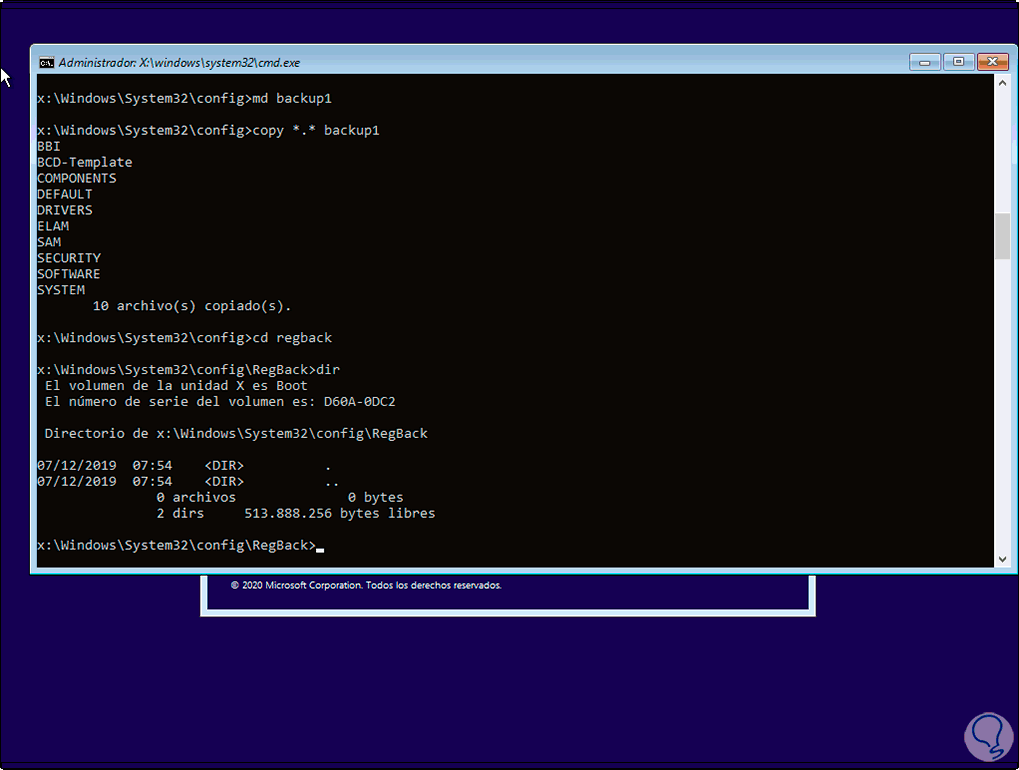This screenshot has height=770, width=1019.
Task: Select the 'BBI' output line
Action: pos(49,146)
